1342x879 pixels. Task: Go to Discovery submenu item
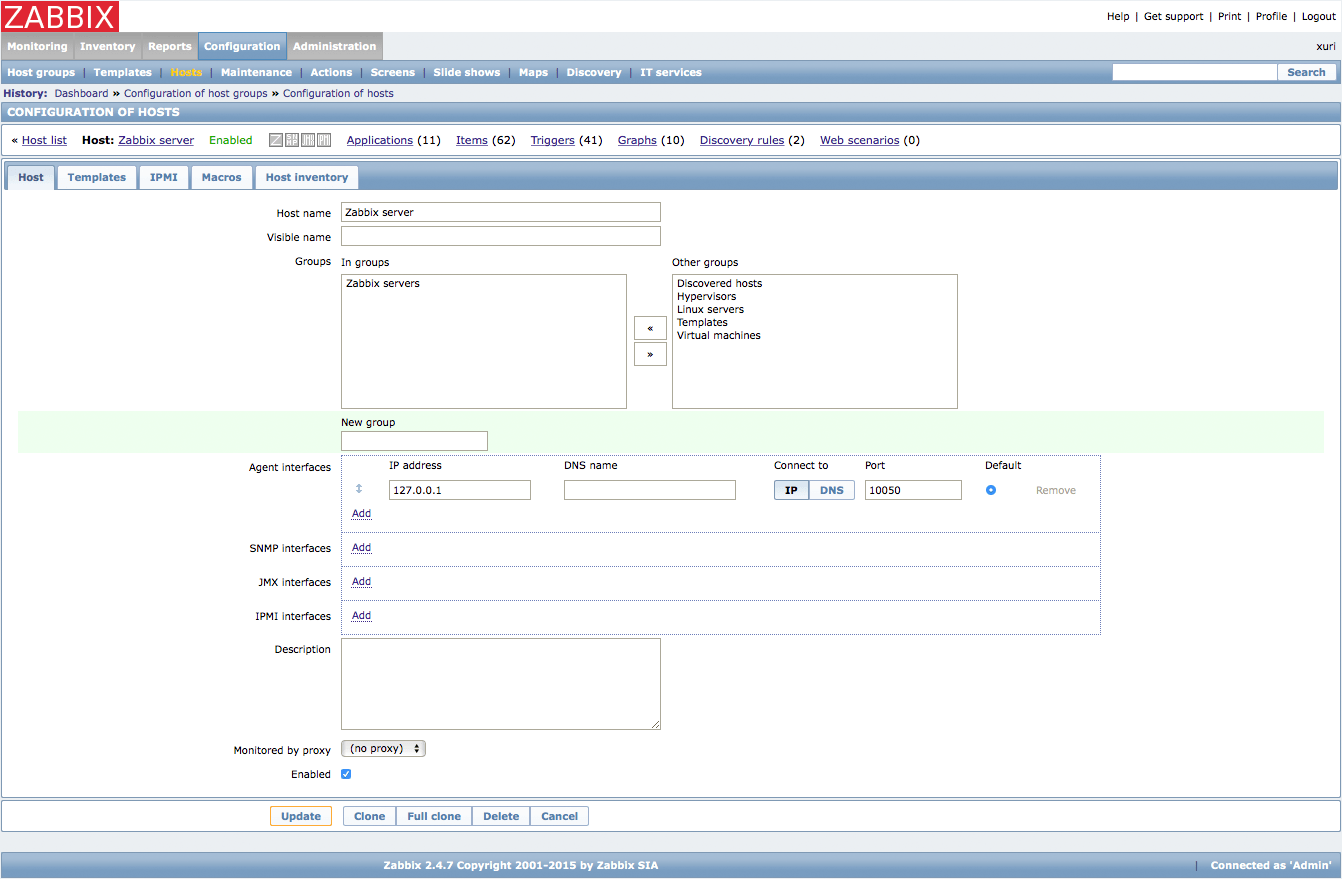[594, 72]
